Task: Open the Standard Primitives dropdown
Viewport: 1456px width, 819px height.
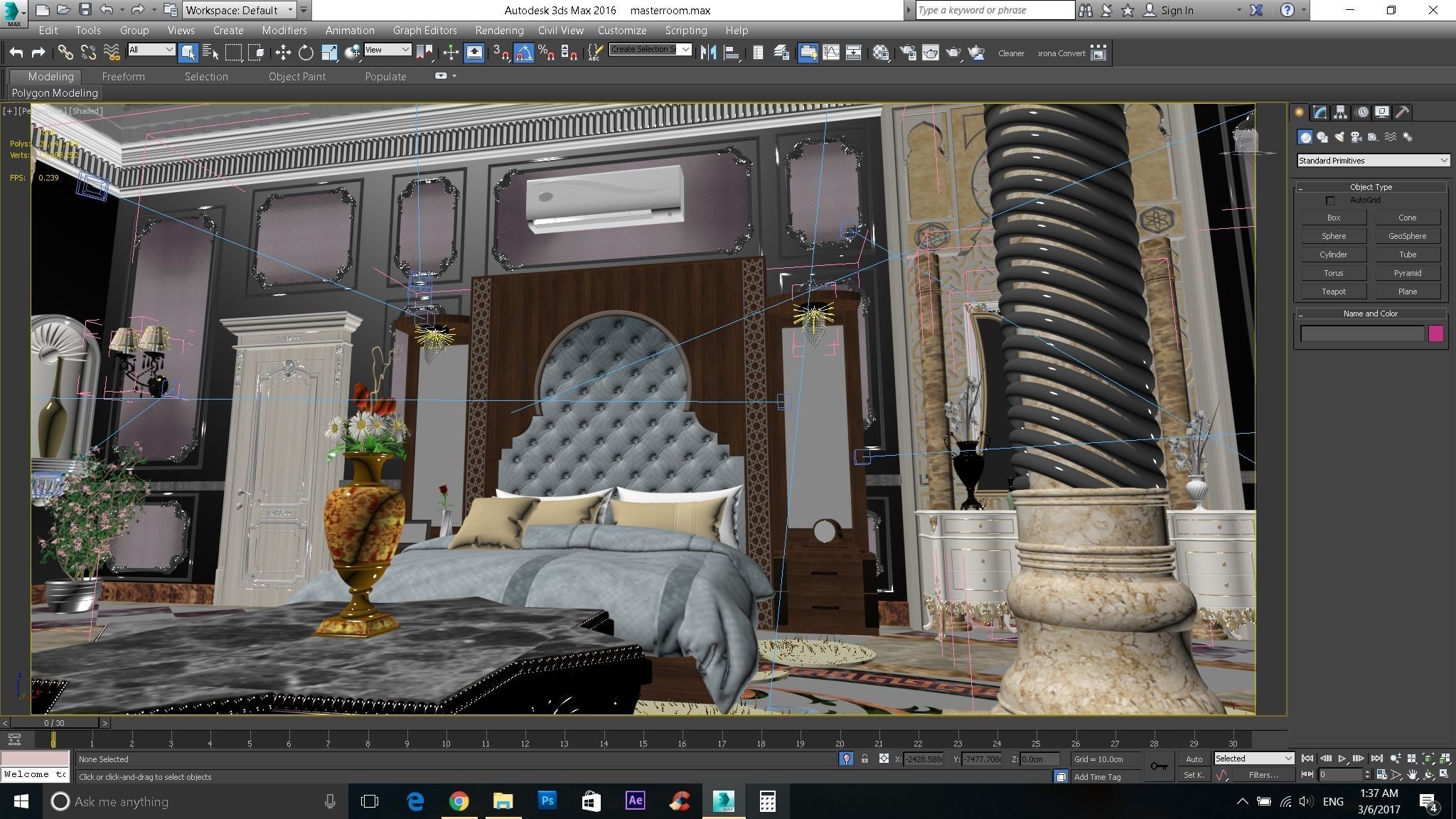Action: point(1373,161)
